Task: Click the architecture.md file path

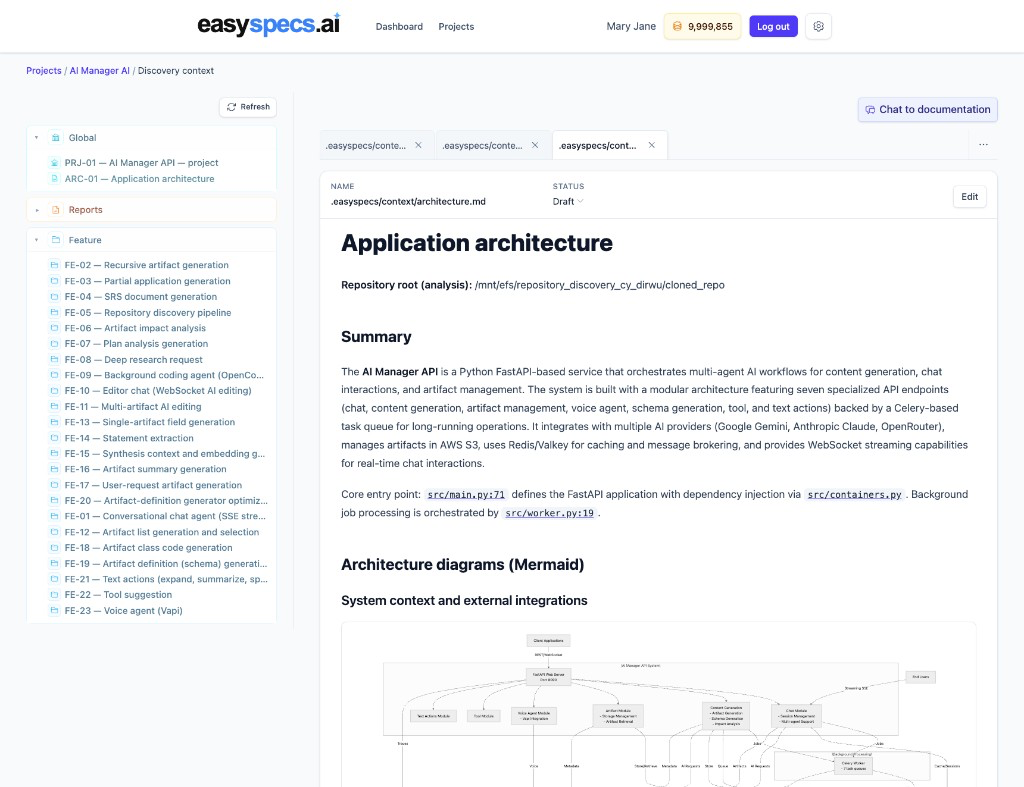Action: pyautogui.click(x=408, y=202)
